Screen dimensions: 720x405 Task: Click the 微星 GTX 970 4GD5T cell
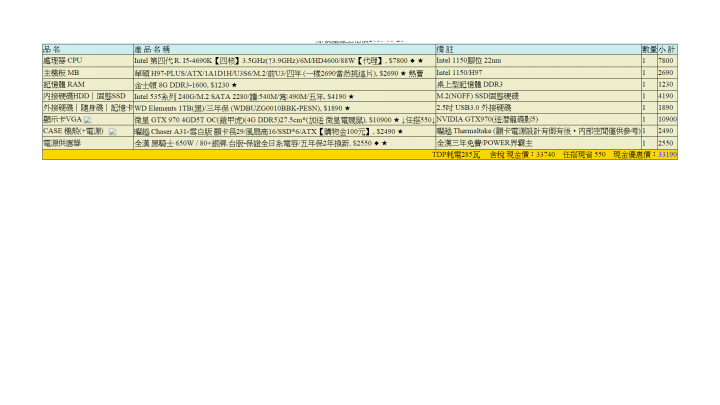[284, 120]
